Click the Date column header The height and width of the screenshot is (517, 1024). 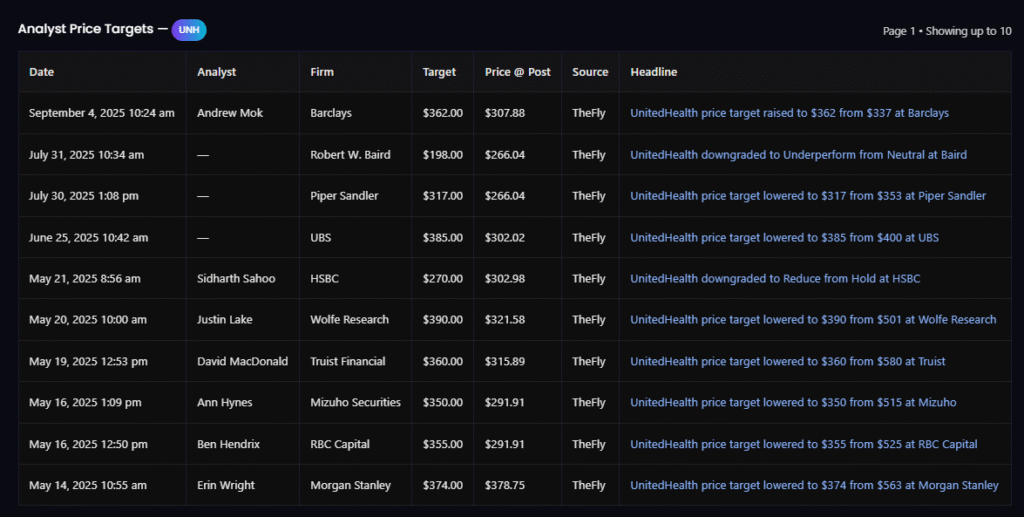pos(41,72)
